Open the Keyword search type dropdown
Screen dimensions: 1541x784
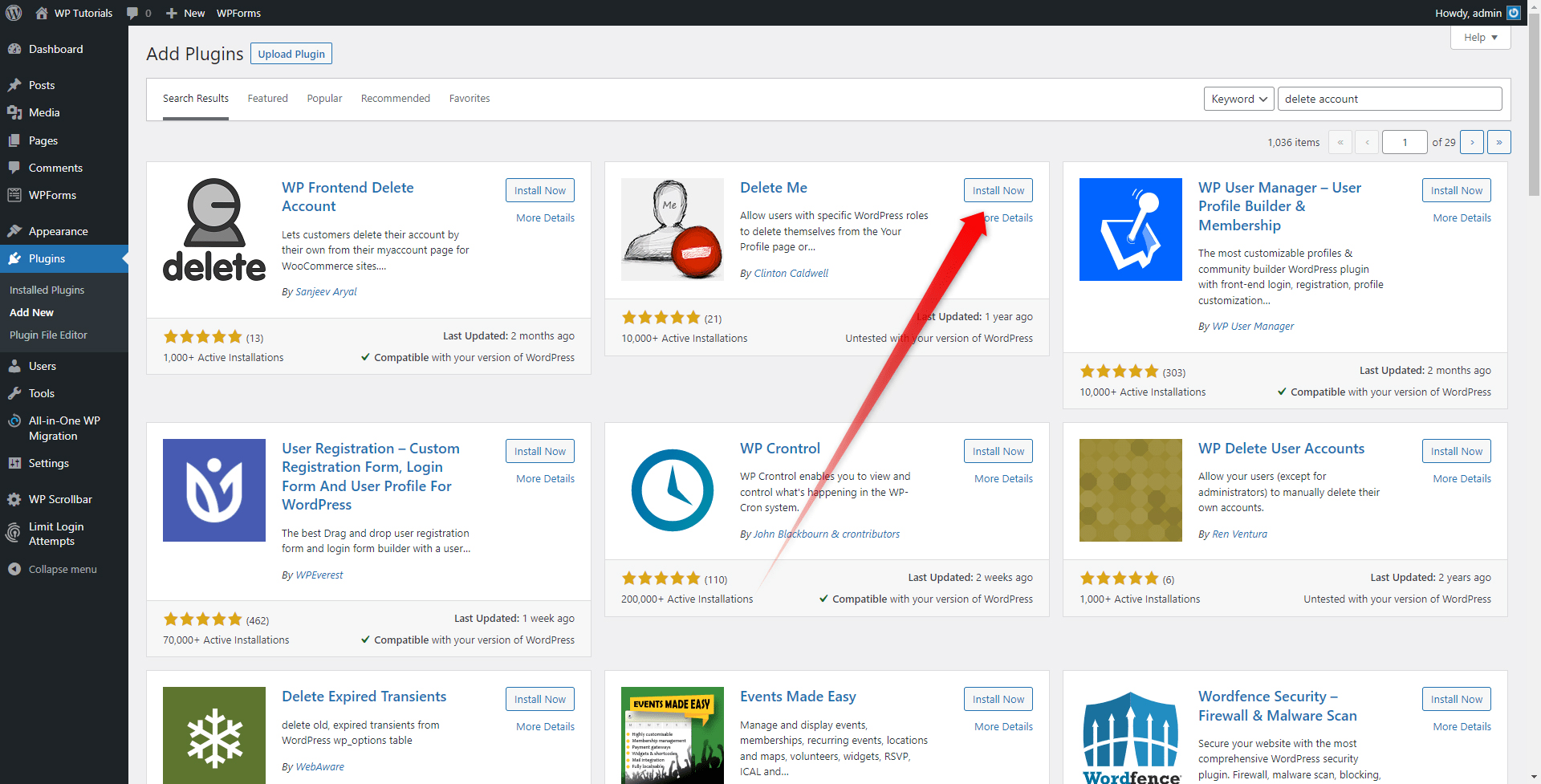1239,99
